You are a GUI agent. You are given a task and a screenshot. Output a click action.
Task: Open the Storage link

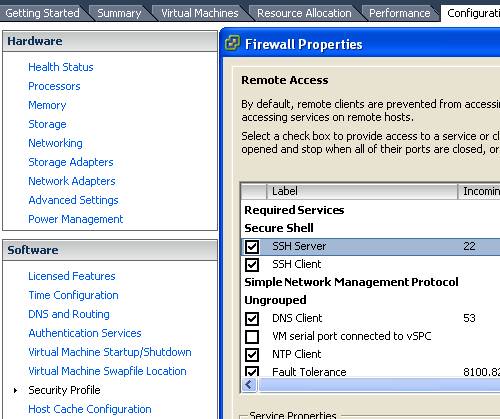[x=47, y=124]
